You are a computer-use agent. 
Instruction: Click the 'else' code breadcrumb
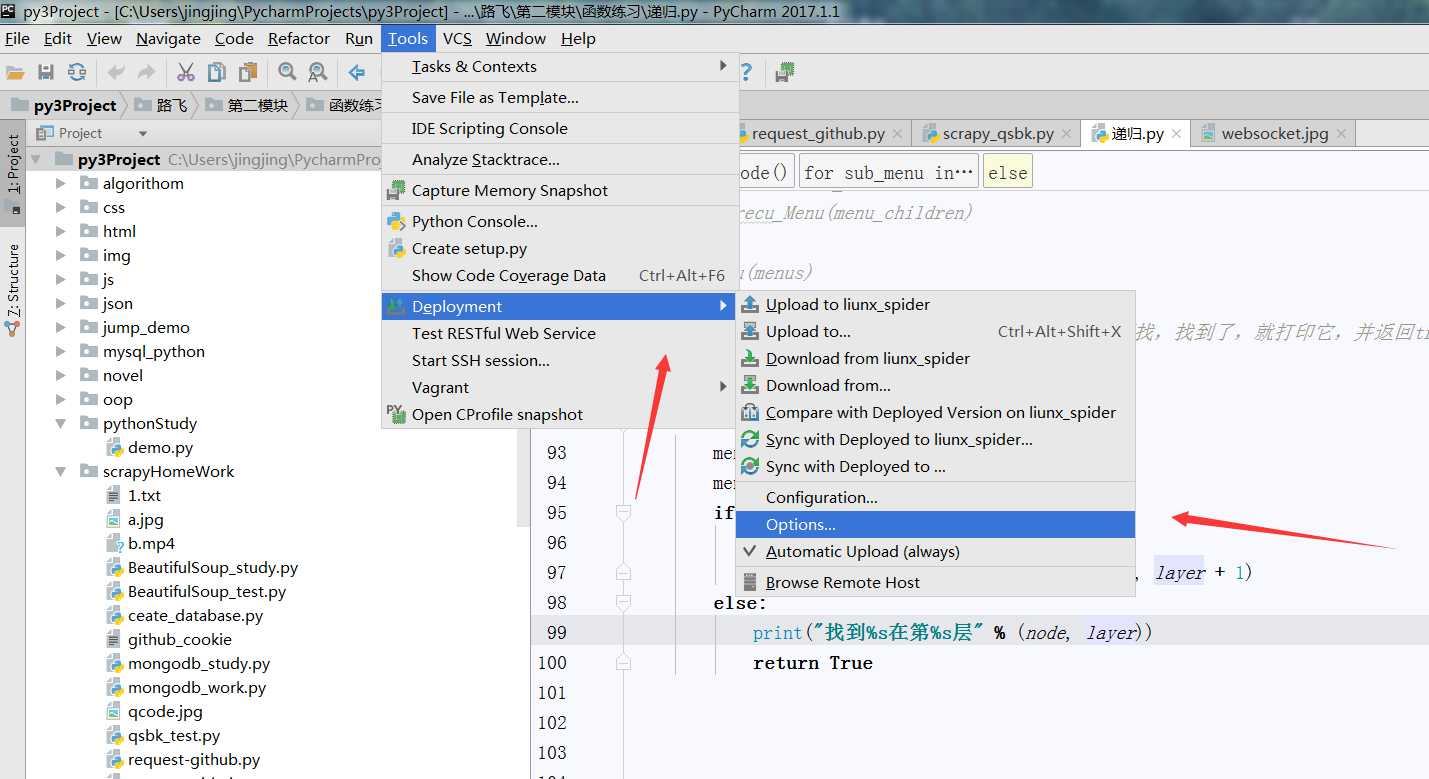1007,173
